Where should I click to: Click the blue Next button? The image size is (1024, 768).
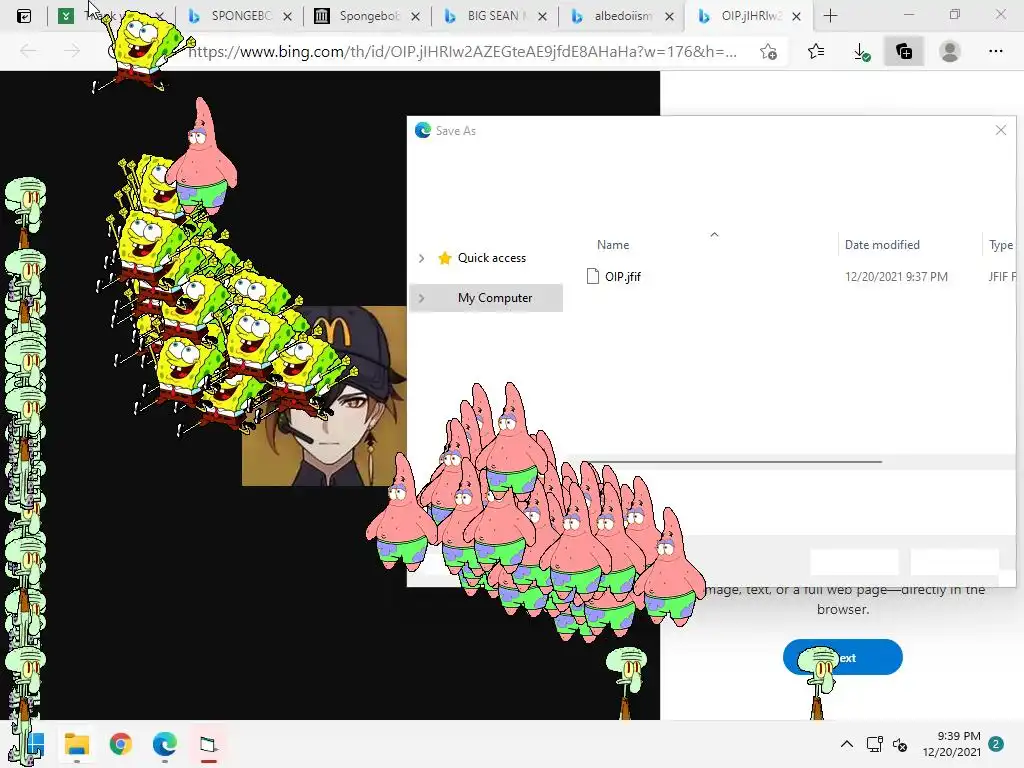click(x=842, y=657)
